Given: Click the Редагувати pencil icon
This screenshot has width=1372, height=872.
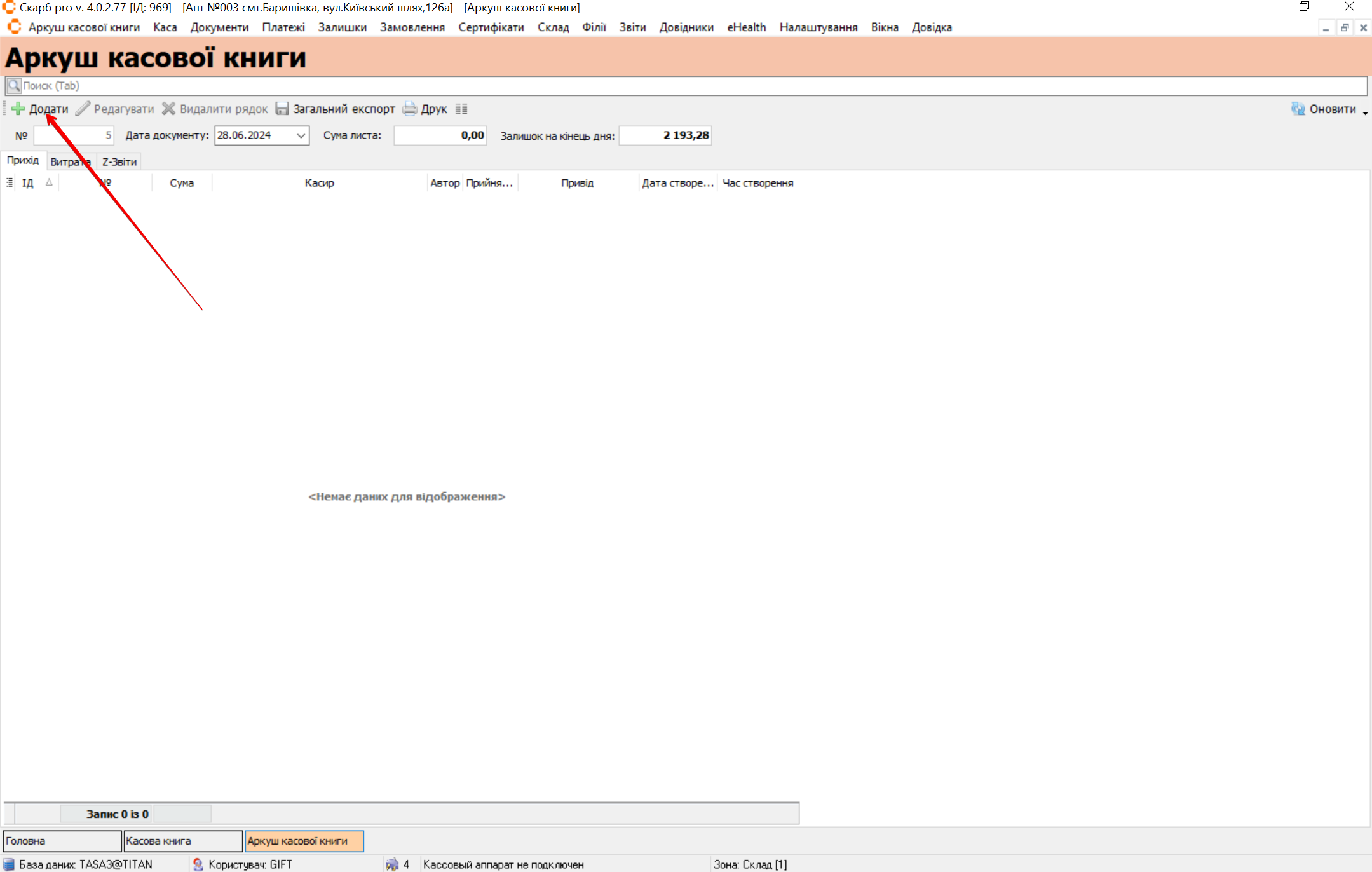Looking at the screenshot, I should pos(83,109).
